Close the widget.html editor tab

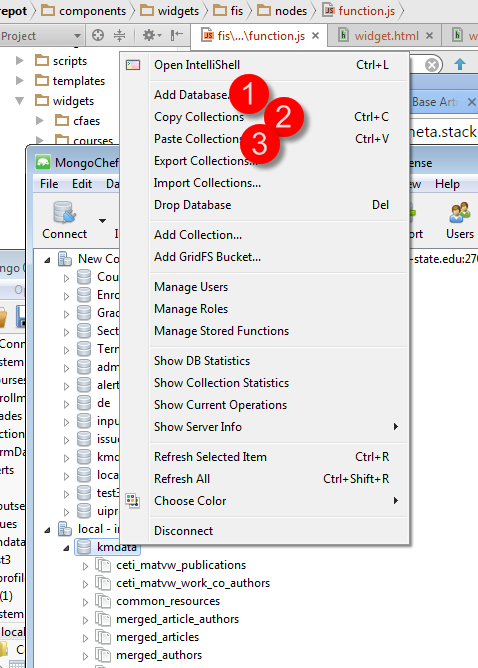coord(429,36)
